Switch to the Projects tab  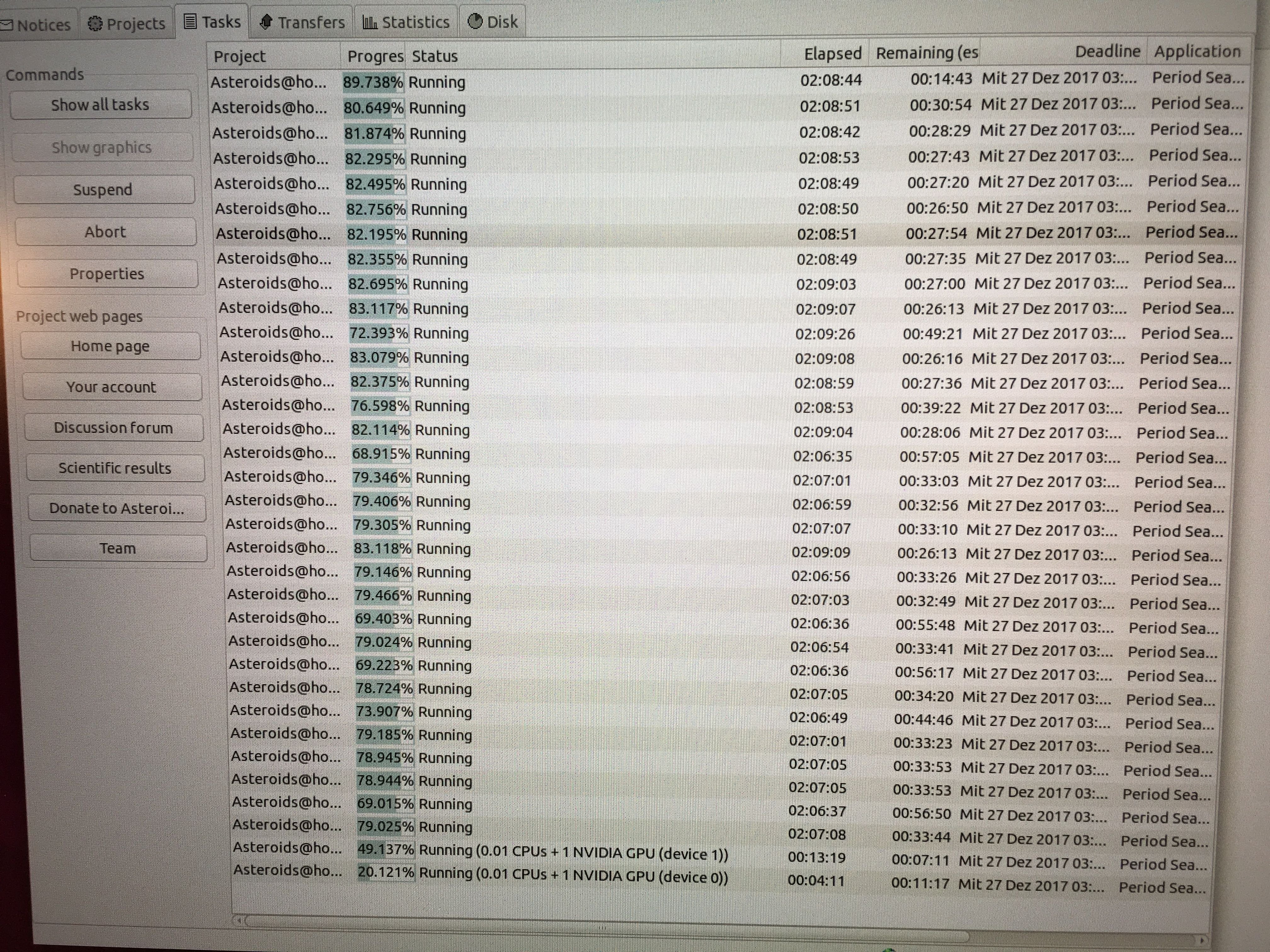126,24
